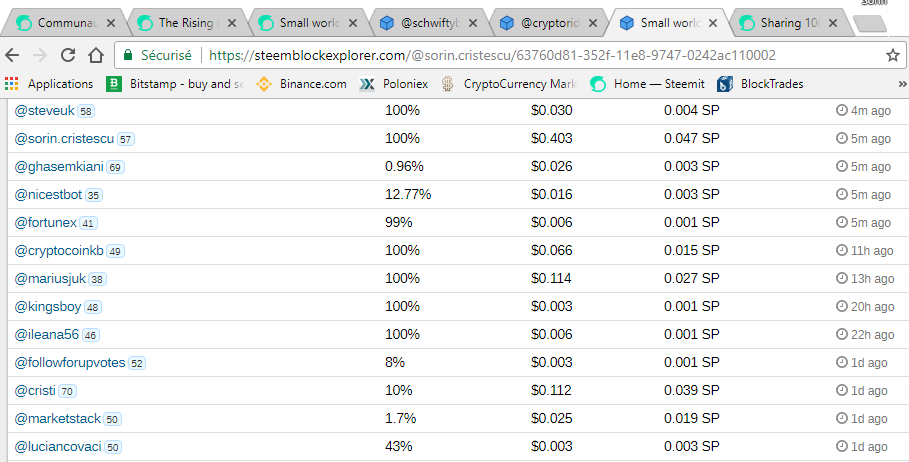Click the clock icon beside 11h ago
The width and height of the screenshot is (909, 462).
[x=841, y=250]
